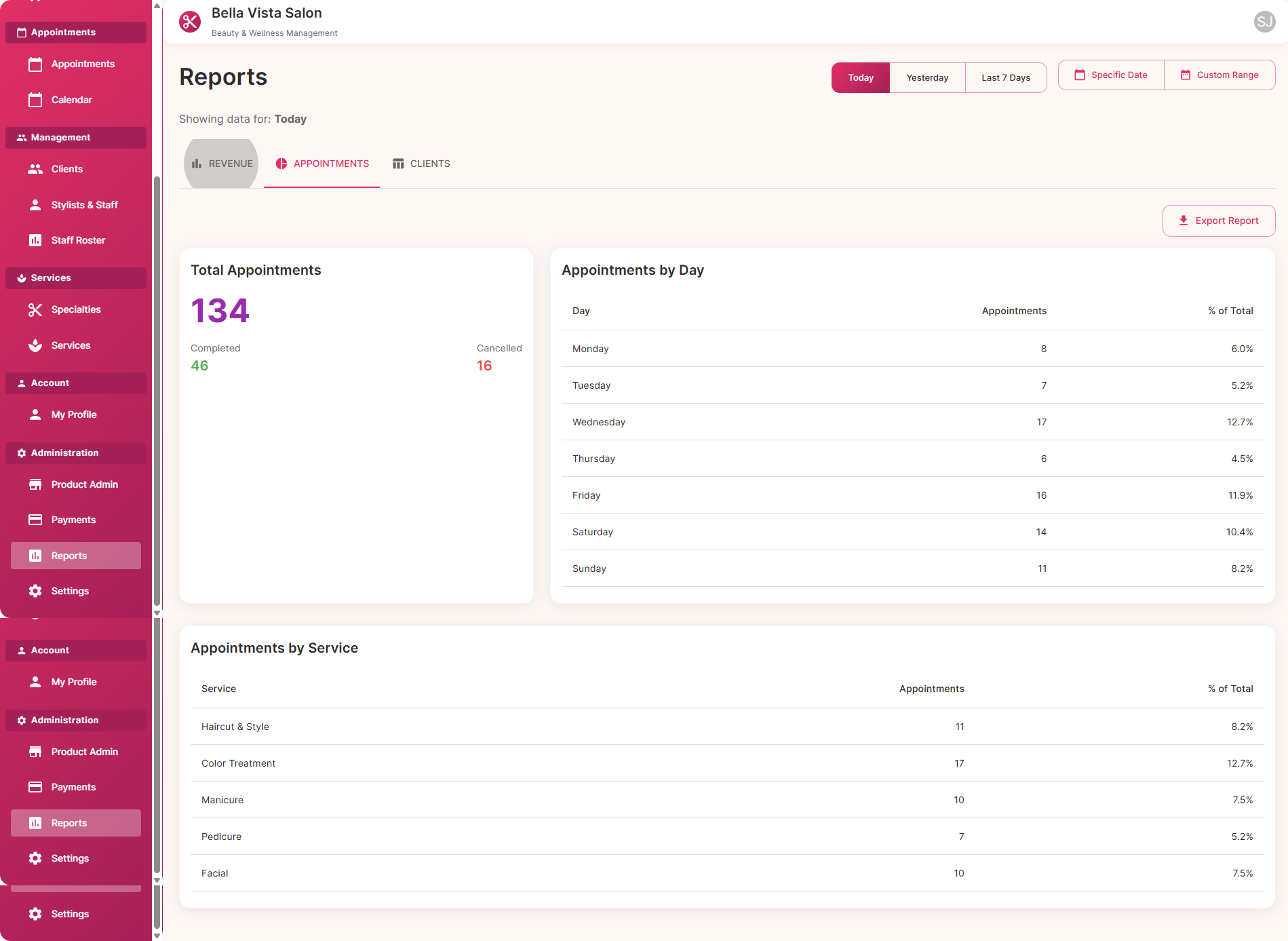
Task: Open the SJ user avatar
Action: (x=1264, y=22)
